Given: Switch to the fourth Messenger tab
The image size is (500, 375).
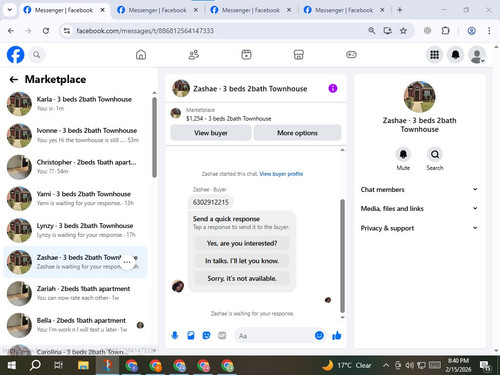Looking at the screenshot, I should tap(344, 10).
